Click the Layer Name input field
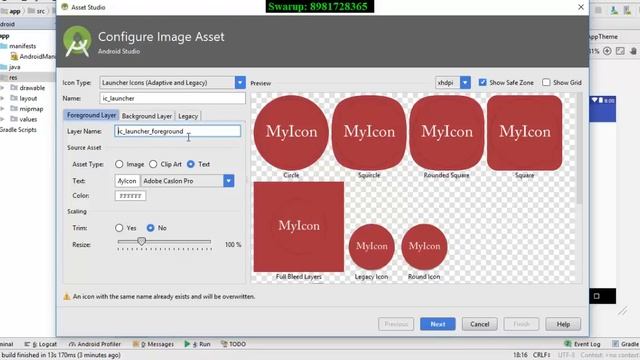 [x=178, y=131]
